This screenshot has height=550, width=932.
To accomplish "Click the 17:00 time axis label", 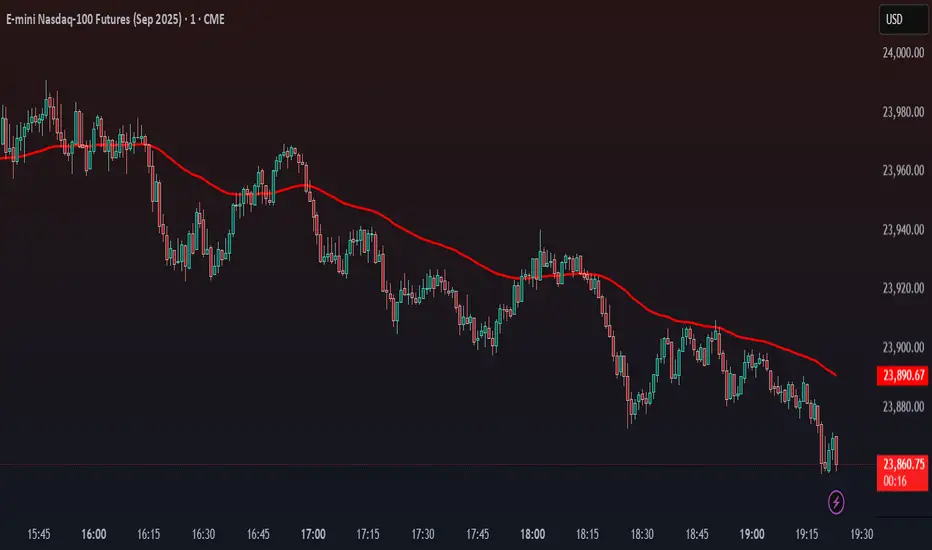I will [313, 534].
